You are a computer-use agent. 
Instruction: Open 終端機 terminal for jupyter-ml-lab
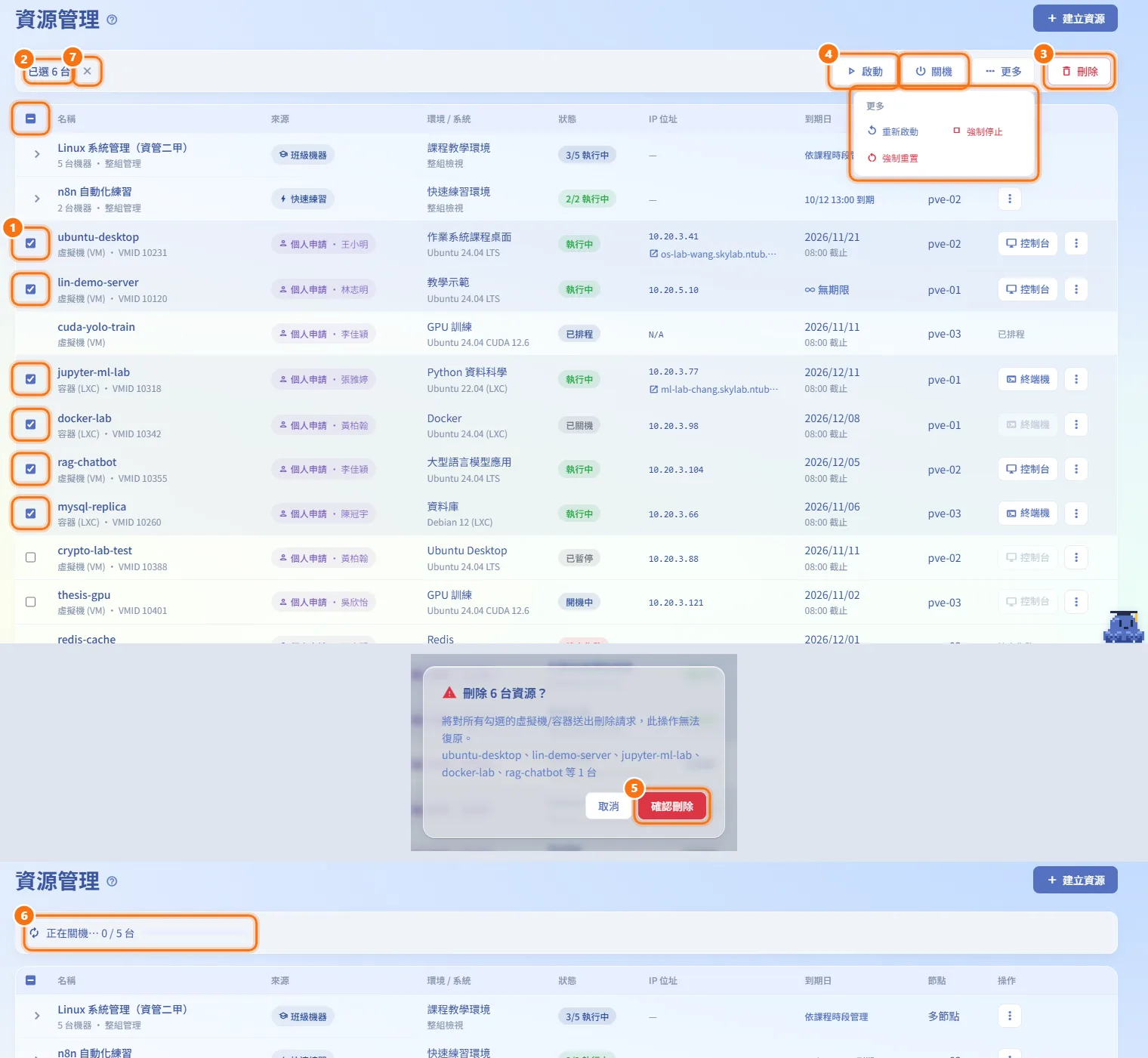1027,379
